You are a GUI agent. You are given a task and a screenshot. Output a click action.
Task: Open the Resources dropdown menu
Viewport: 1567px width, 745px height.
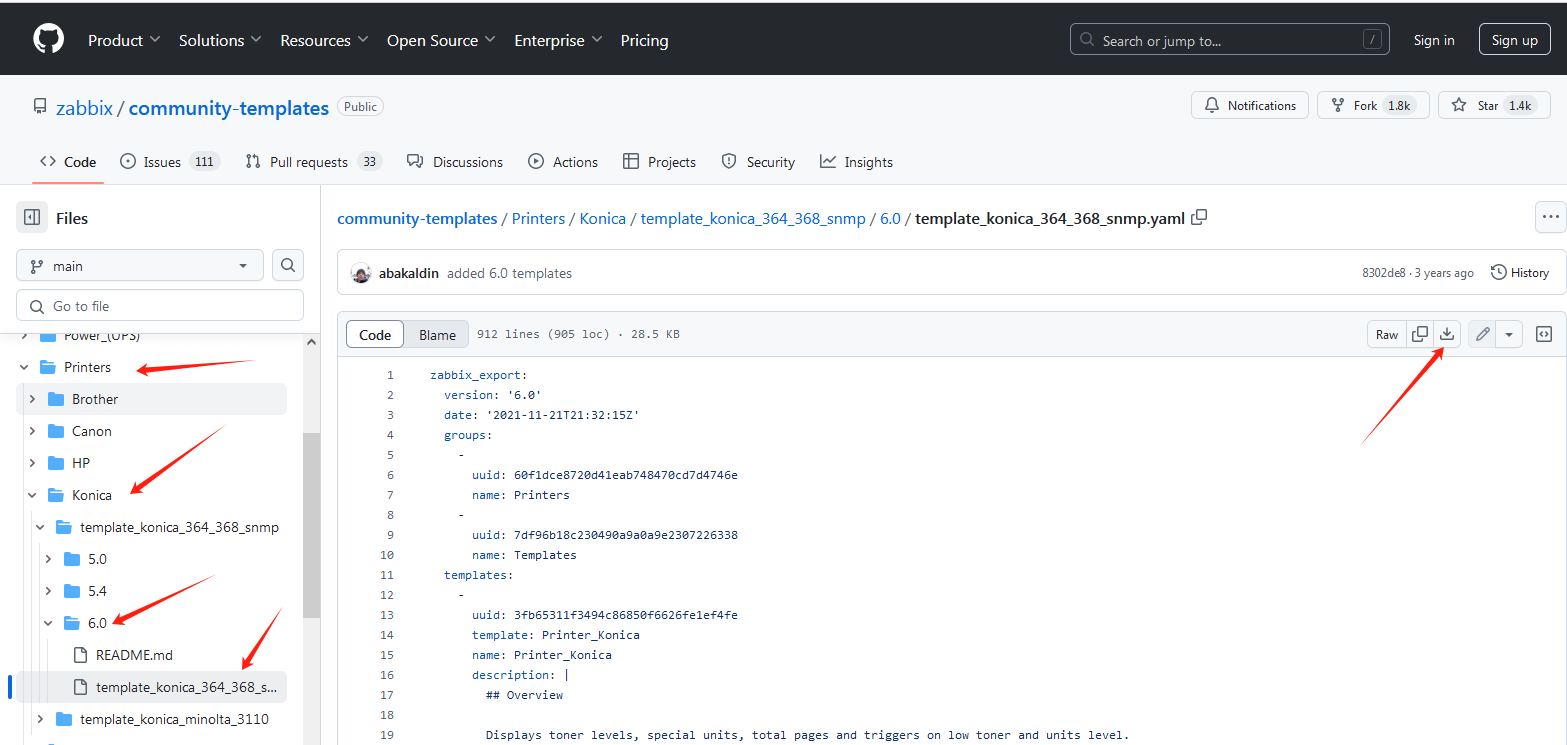click(324, 40)
